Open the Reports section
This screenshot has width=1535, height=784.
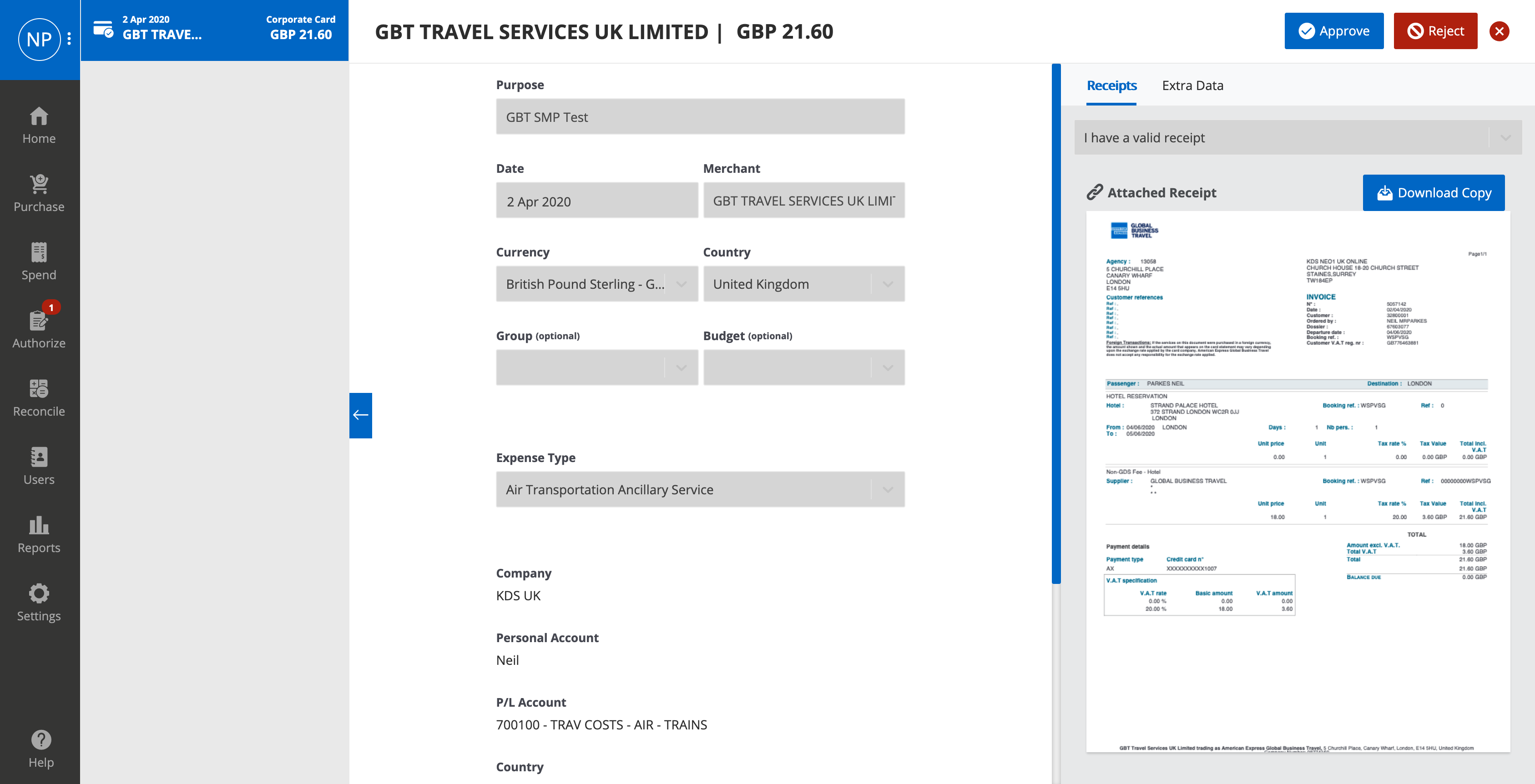39,533
